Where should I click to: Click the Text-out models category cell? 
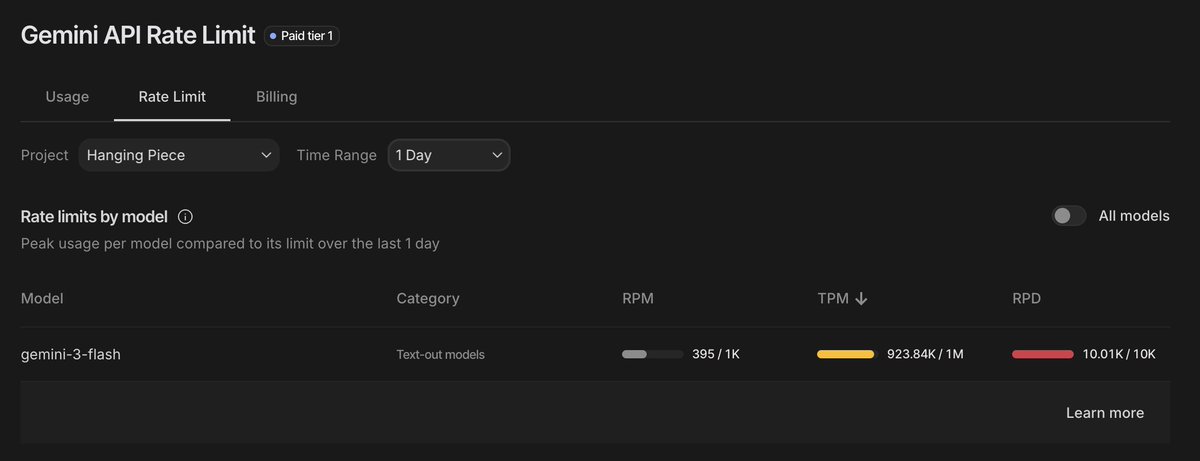point(440,354)
